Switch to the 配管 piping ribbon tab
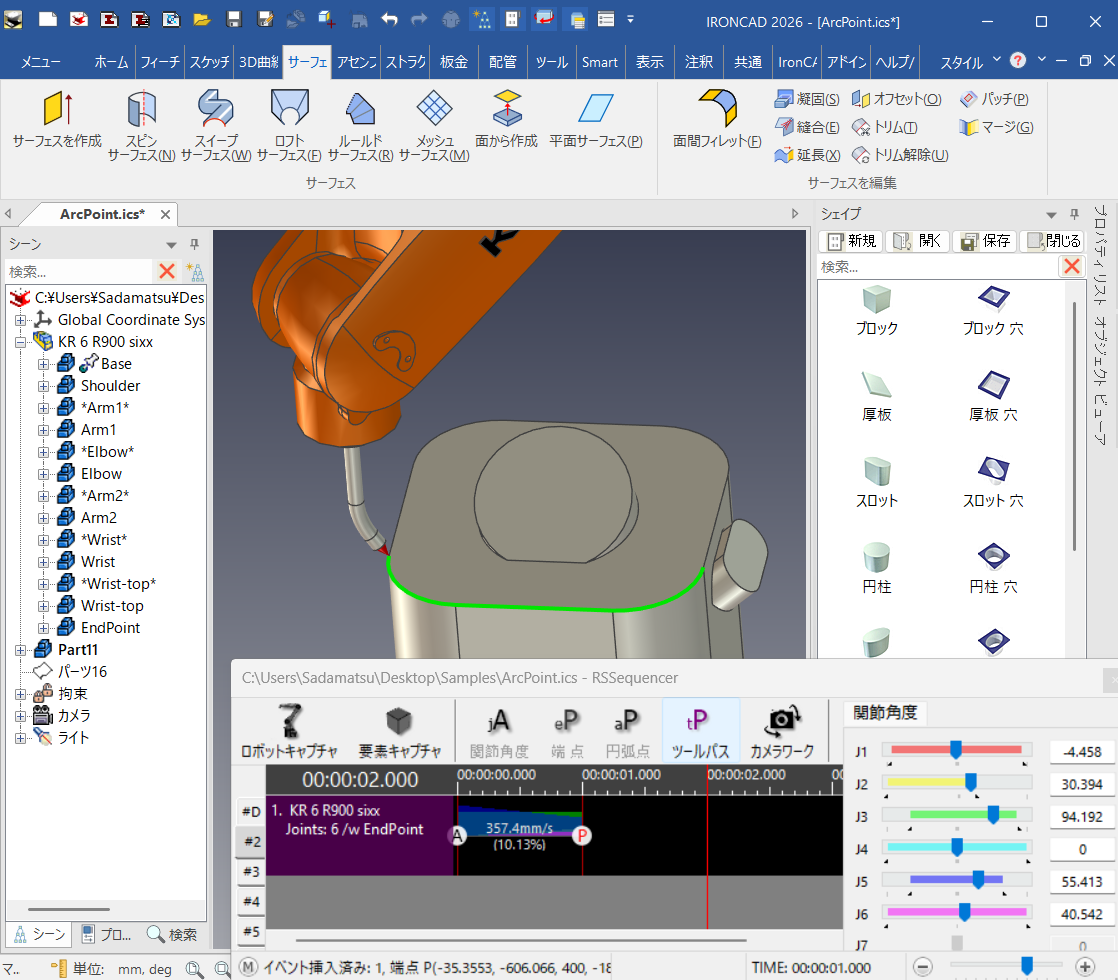1118x980 pixels. point(503,62)
